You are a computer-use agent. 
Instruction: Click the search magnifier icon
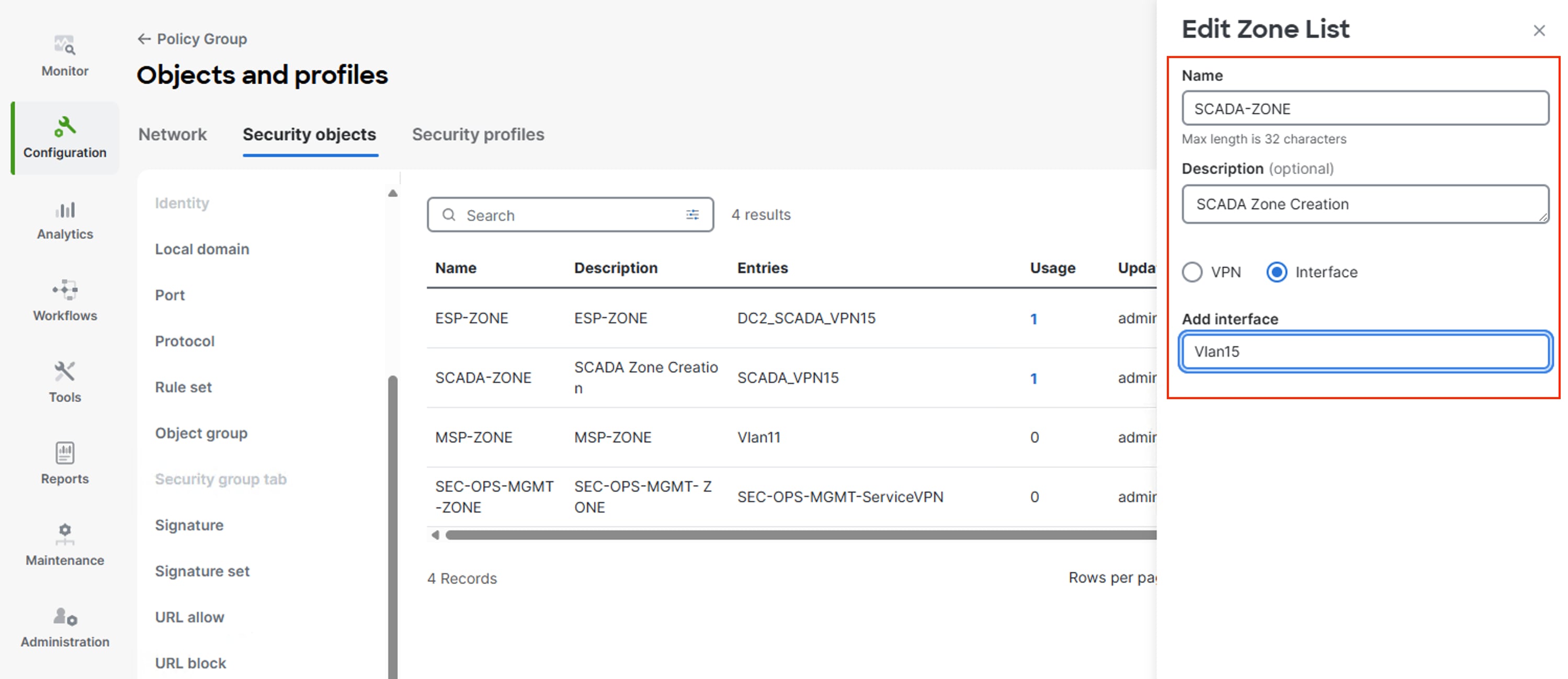point(449,215)
